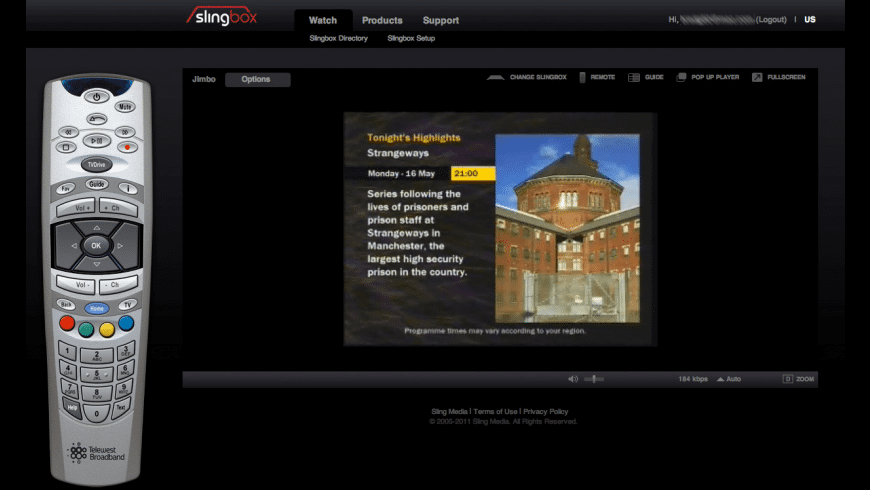870x490 pixels.
Task: Click the down arrow on the remote d-pad
Action: [97, 264]
